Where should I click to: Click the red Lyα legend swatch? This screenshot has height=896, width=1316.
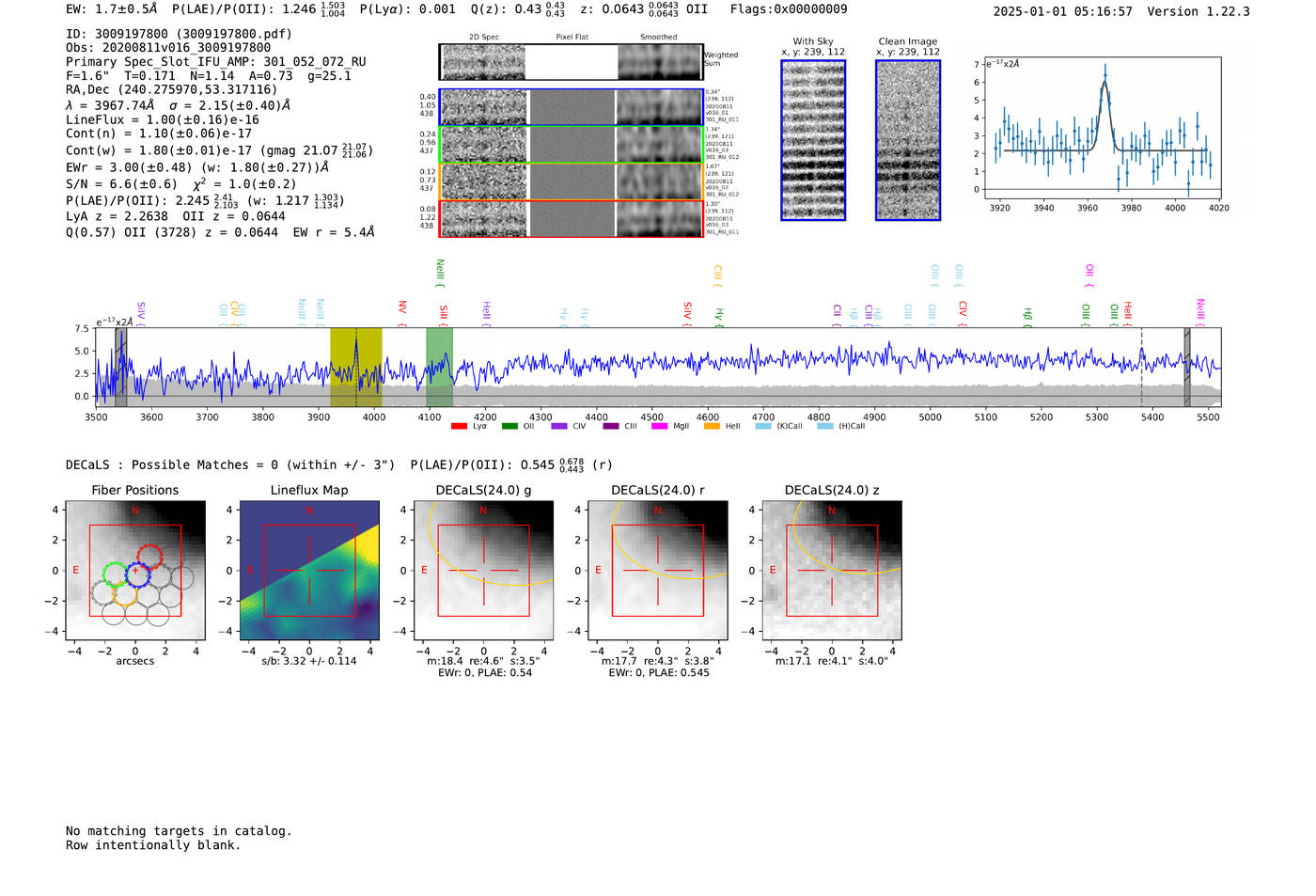459,426
